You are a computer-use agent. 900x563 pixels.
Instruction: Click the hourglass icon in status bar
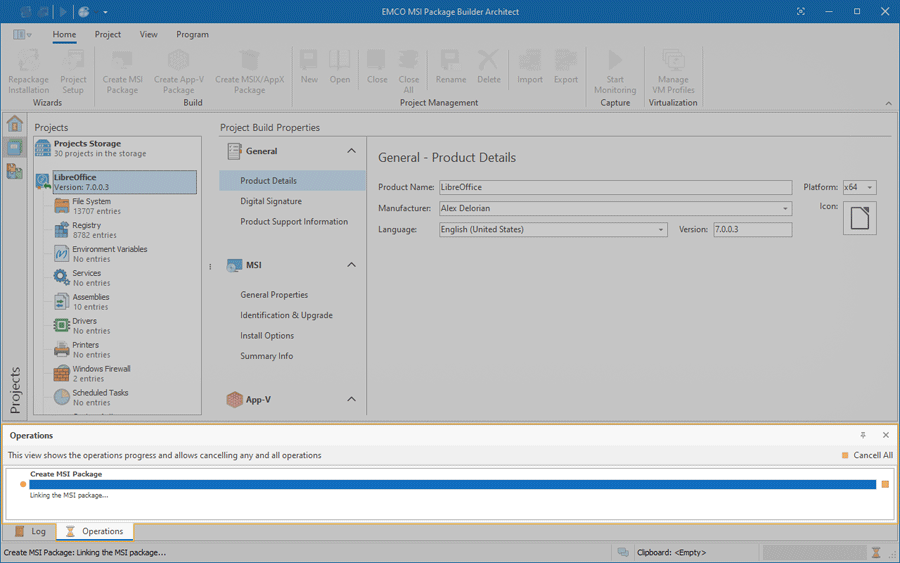(x=876, y=553)
